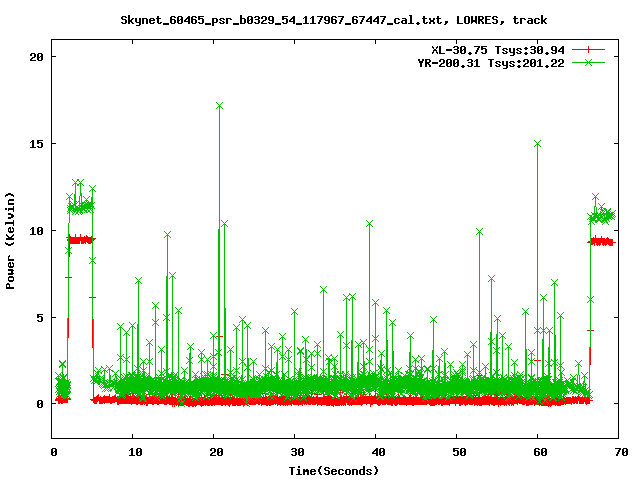
Task: Click the red legend line sample for XL
Action: pos(588,50)
